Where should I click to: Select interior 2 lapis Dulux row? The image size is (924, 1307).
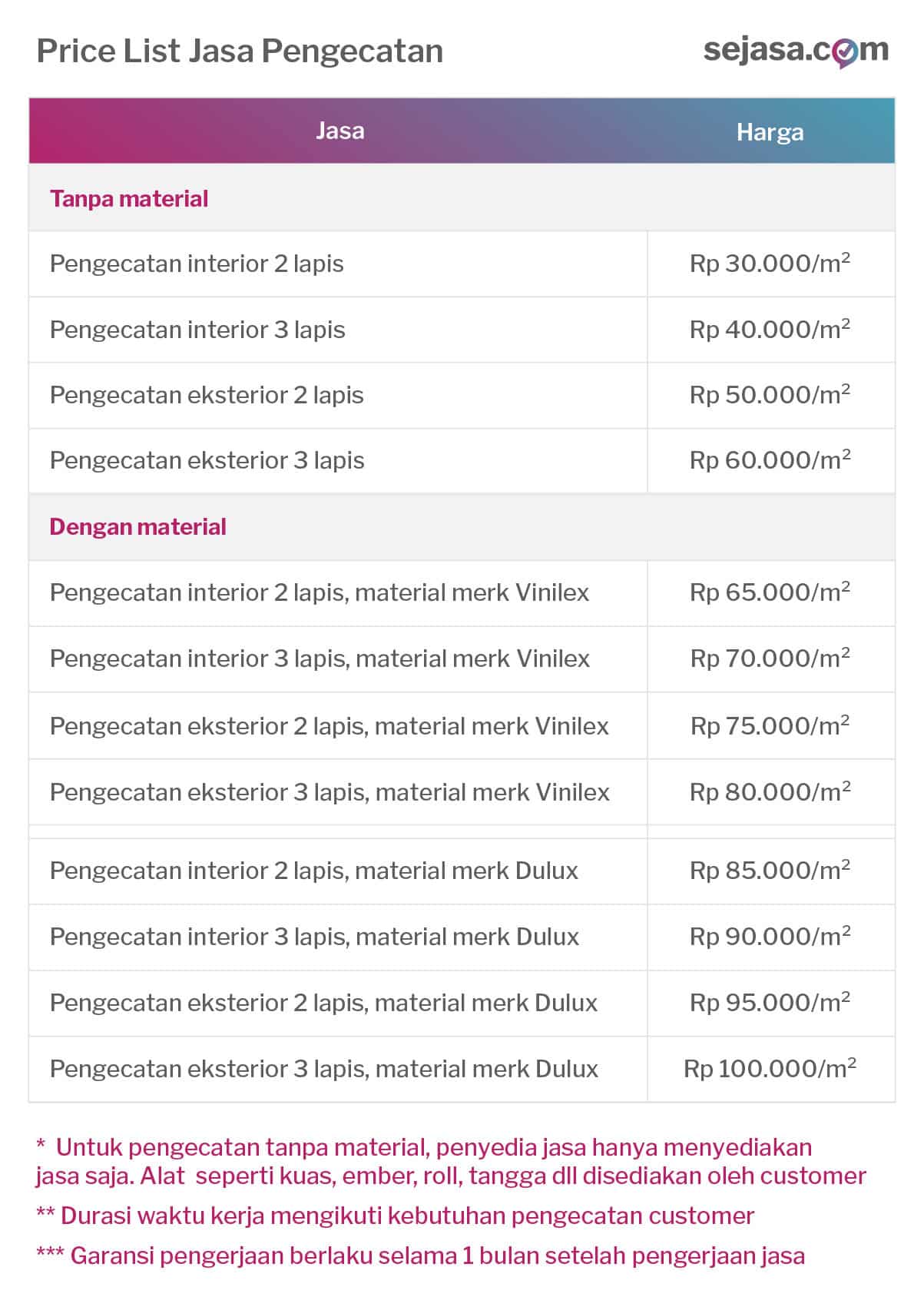pyautogui.click(x=462, y=871)
